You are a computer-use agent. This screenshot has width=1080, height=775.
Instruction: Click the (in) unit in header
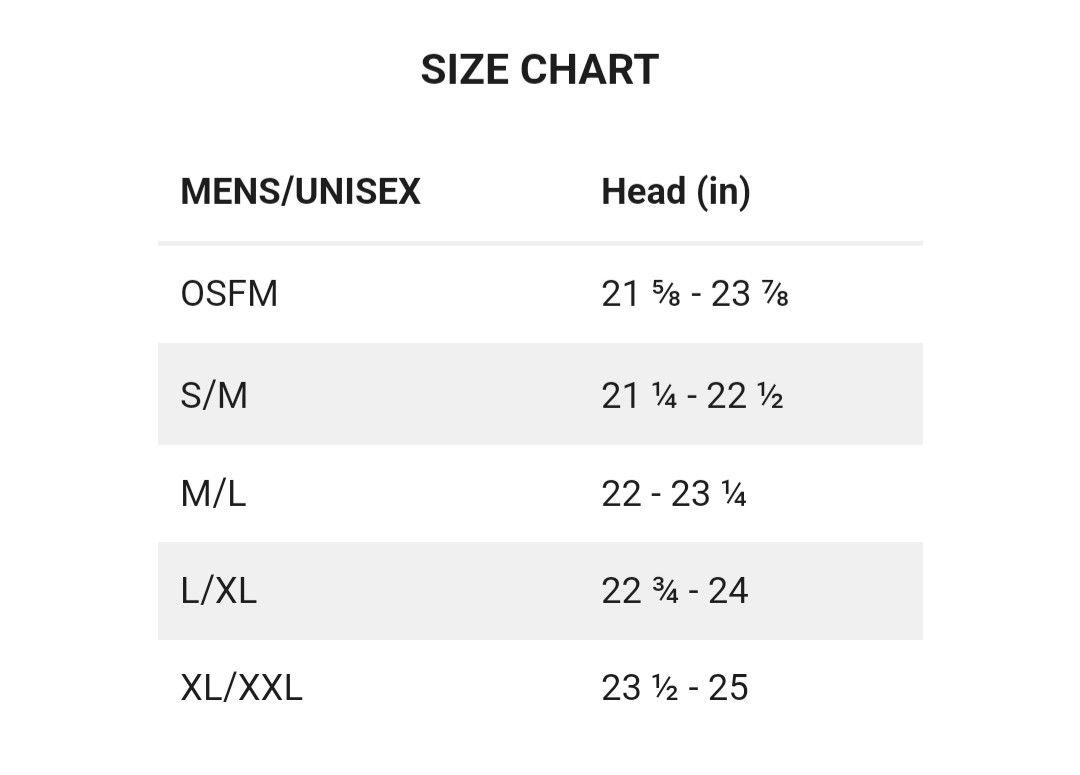723,193
